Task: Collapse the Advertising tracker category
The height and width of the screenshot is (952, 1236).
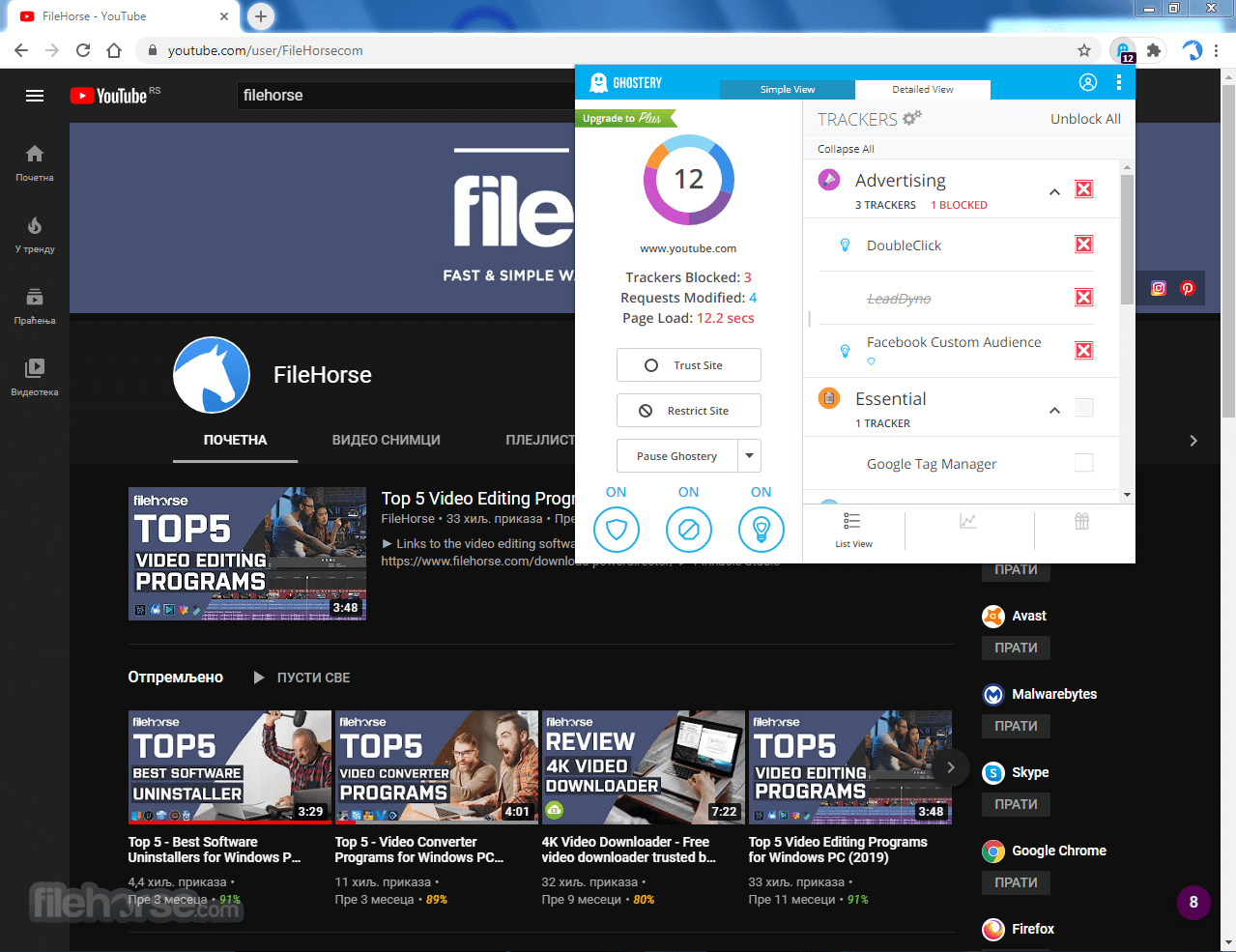Action: [x=1054, y=192]
